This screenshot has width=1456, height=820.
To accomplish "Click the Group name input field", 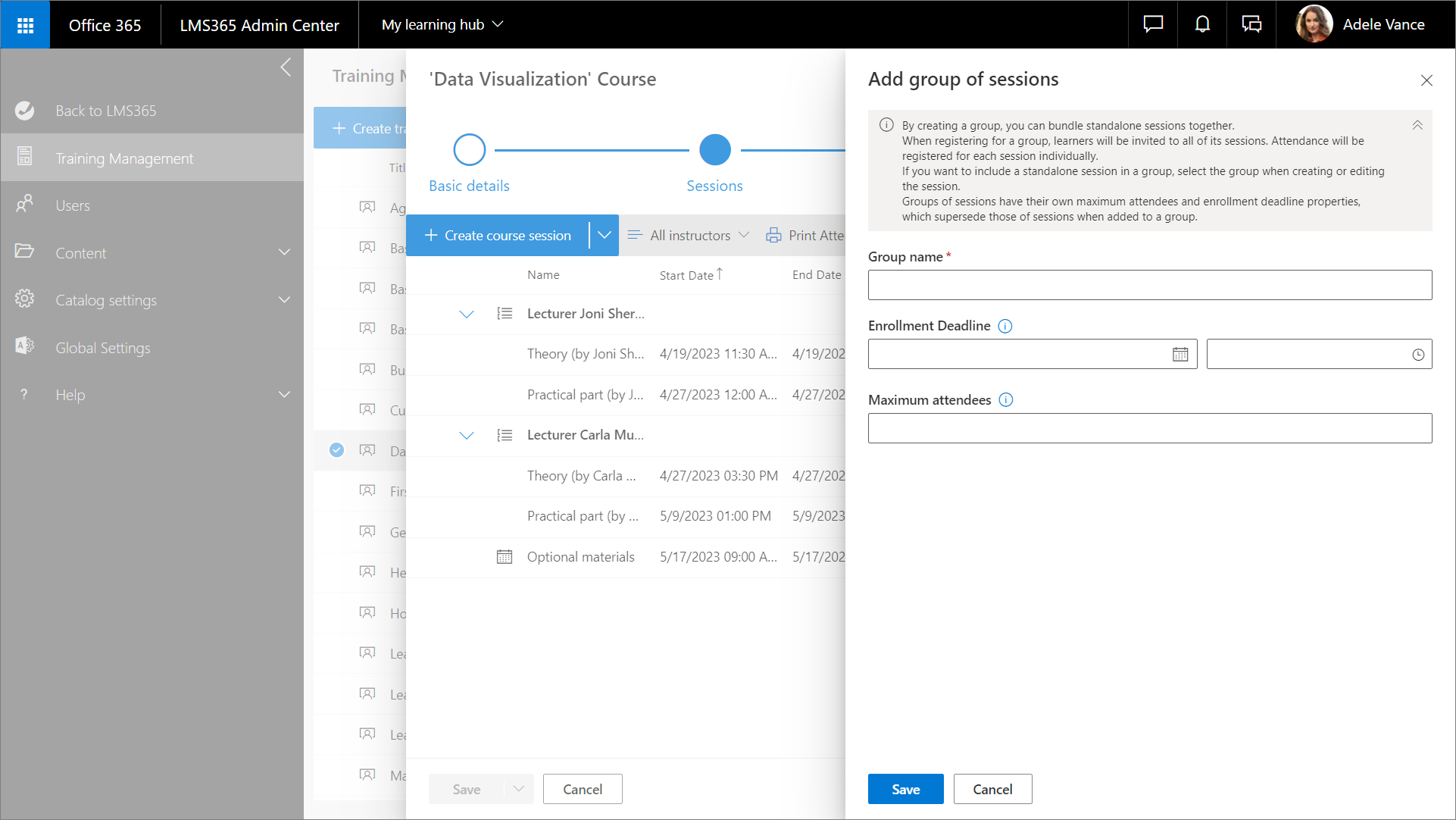I will (1149, 285).
